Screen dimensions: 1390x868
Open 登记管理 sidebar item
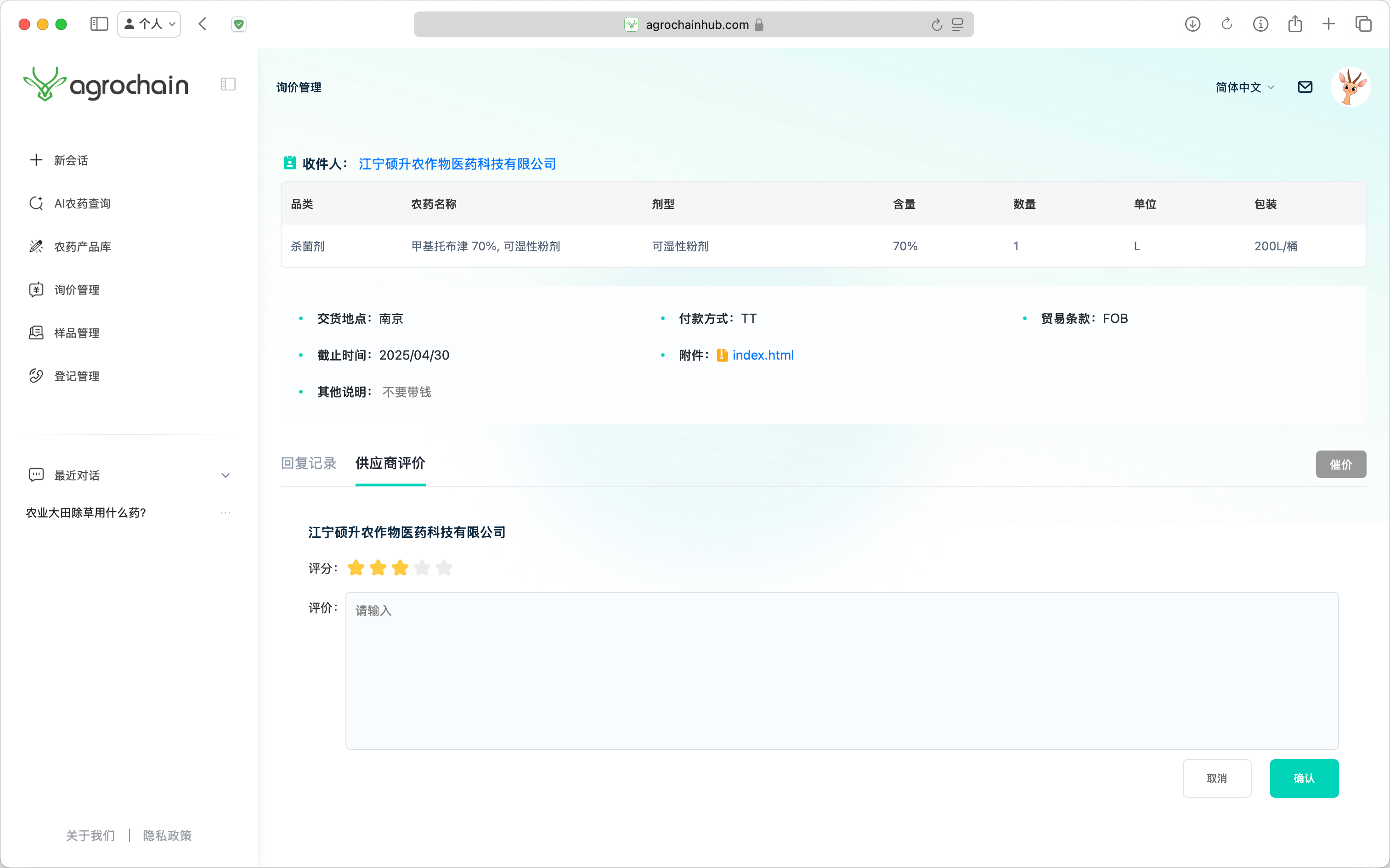click(76, 376)
